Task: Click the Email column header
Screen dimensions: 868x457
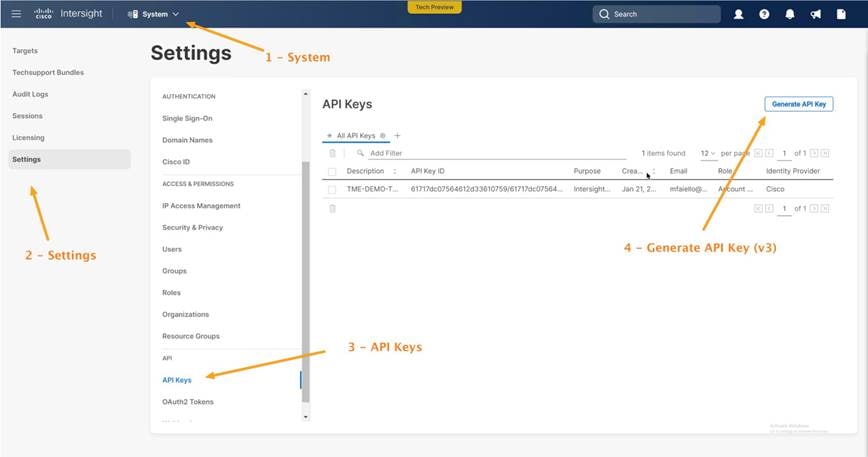Action: click(x=678, y=172)
